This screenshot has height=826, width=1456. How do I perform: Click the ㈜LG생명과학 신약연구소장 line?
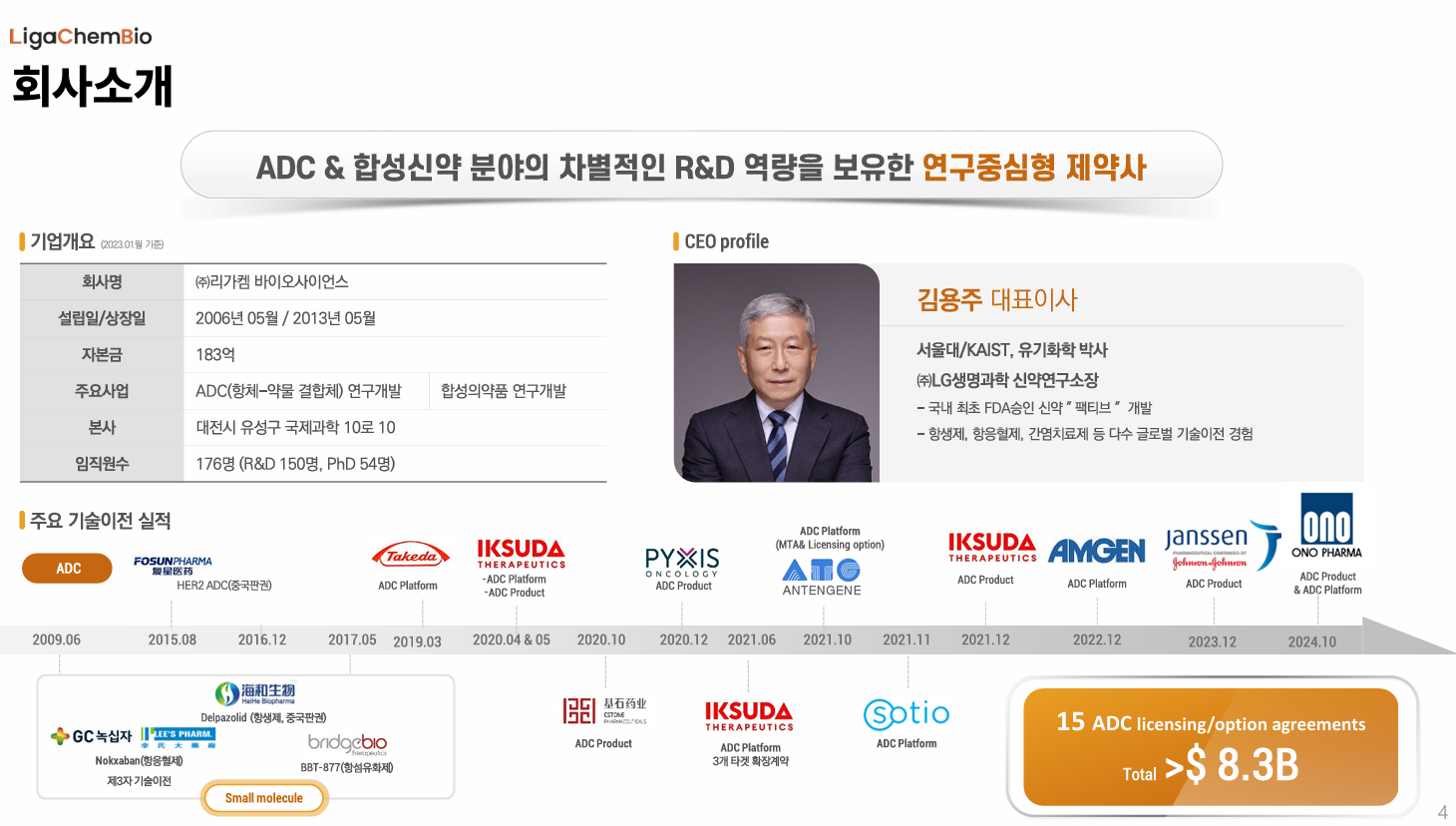(1007, 380)
